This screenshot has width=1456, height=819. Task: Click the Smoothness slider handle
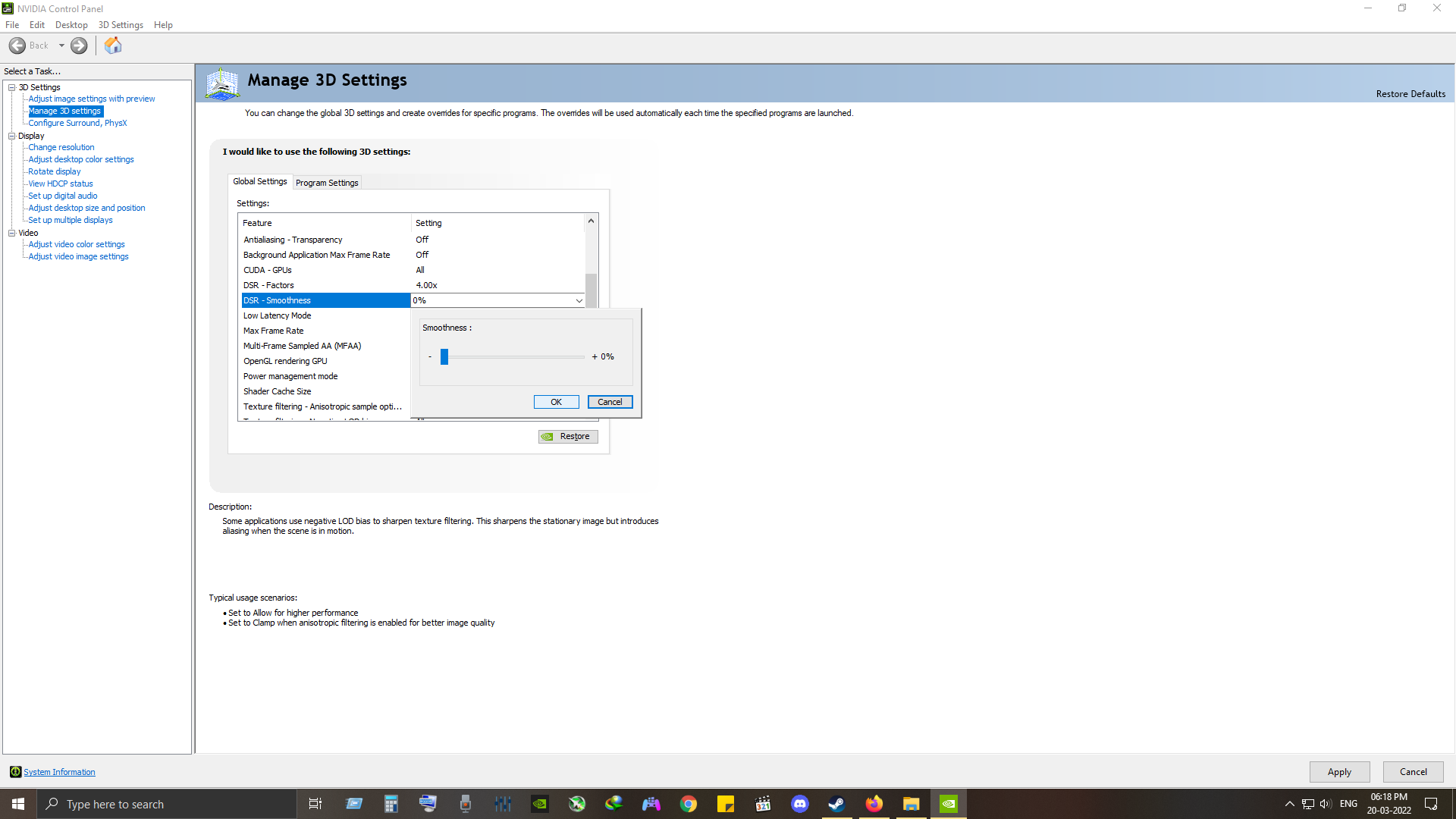pyautogui.click(x=444, y=356)
